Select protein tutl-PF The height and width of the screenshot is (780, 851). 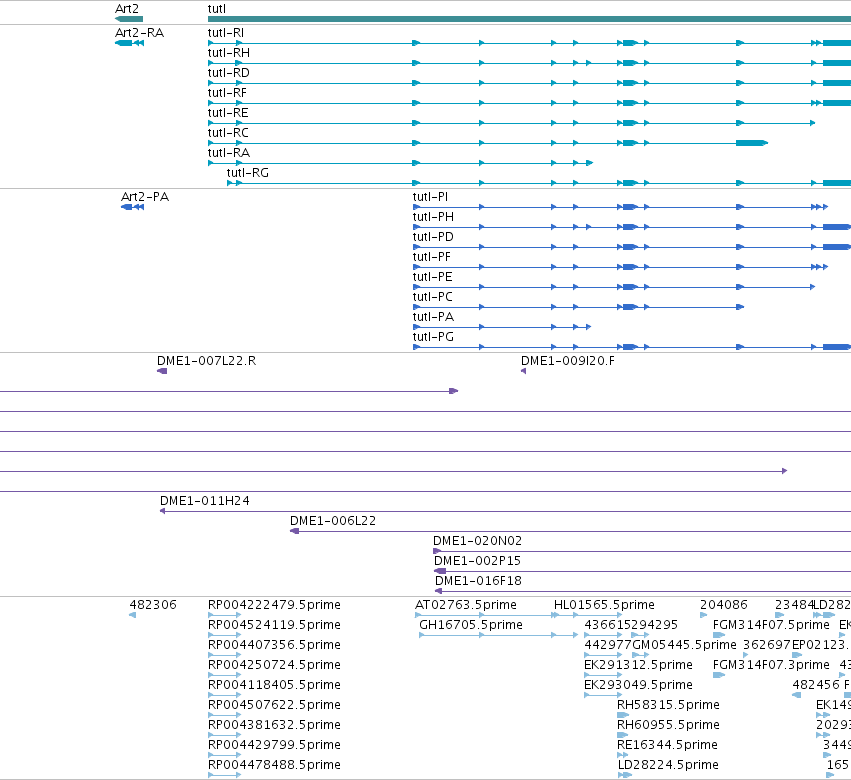pos(431,257)
